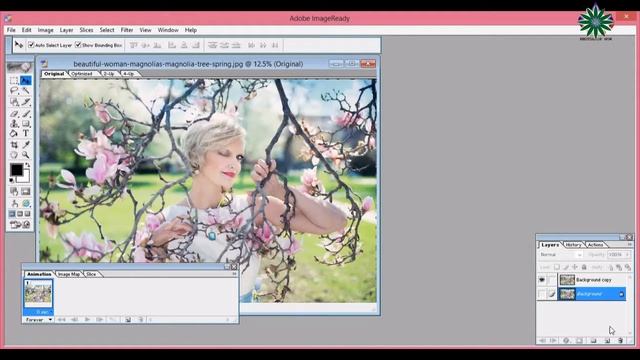Select the Crop tool

click(14, 144)
